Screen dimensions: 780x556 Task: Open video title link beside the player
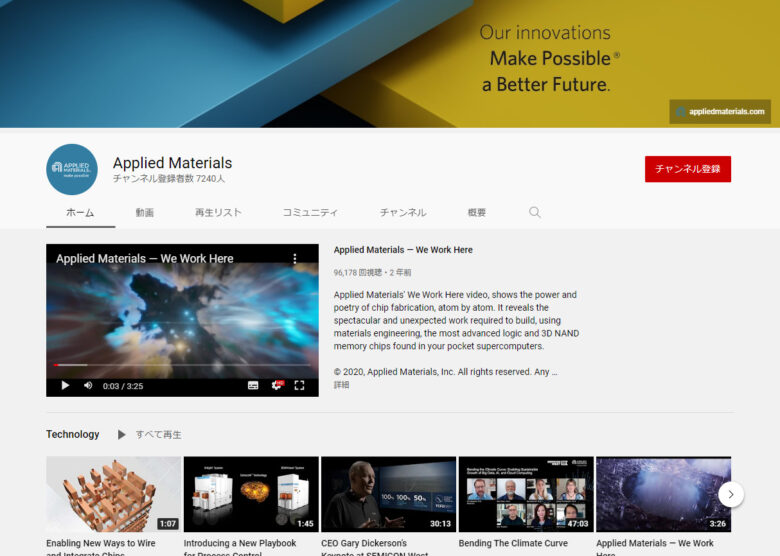403,250
